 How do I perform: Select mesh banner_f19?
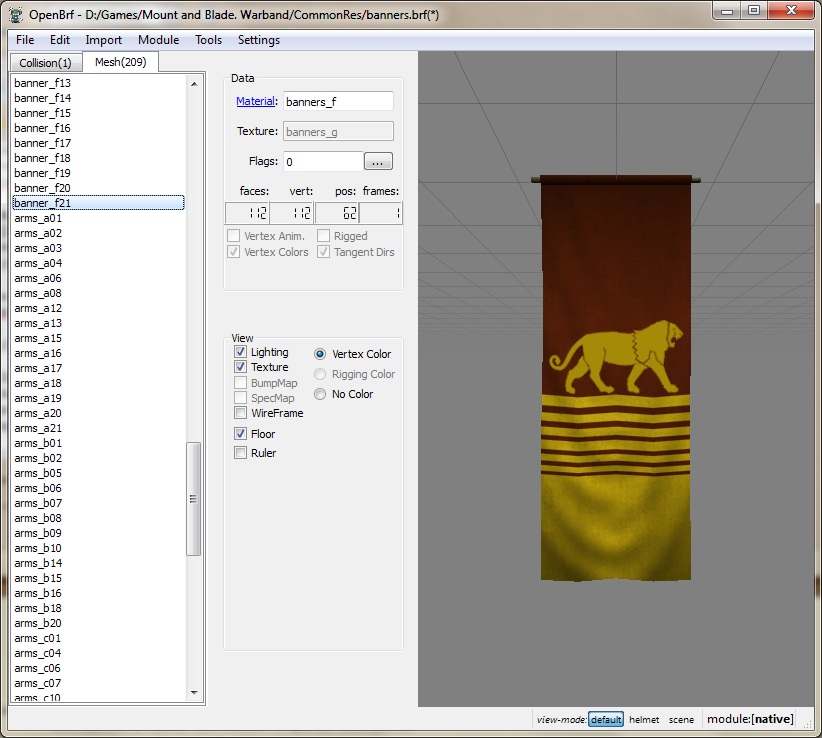pos(99,173)
